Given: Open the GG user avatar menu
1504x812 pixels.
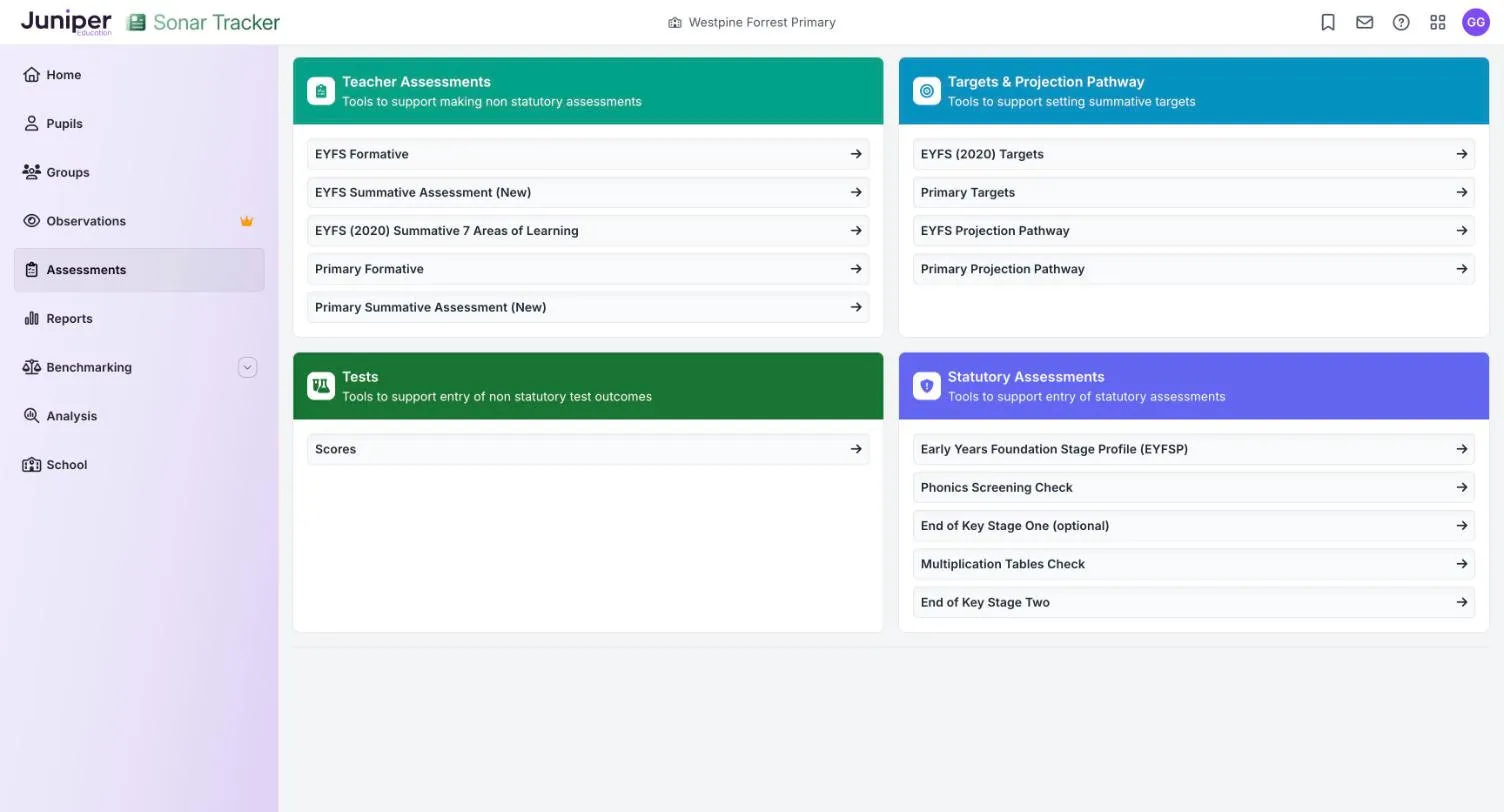Looking at the screenshot, I should coord(1476,22).
